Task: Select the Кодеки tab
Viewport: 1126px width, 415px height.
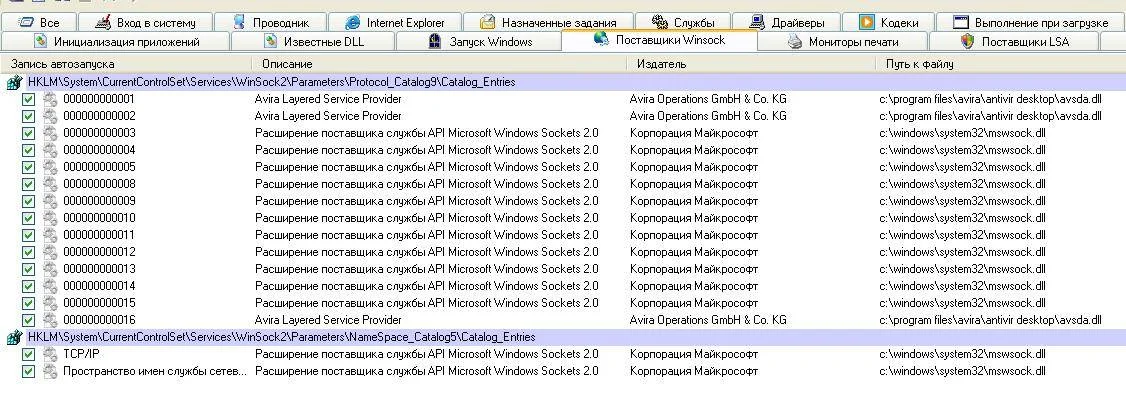Action: point(889,22)
